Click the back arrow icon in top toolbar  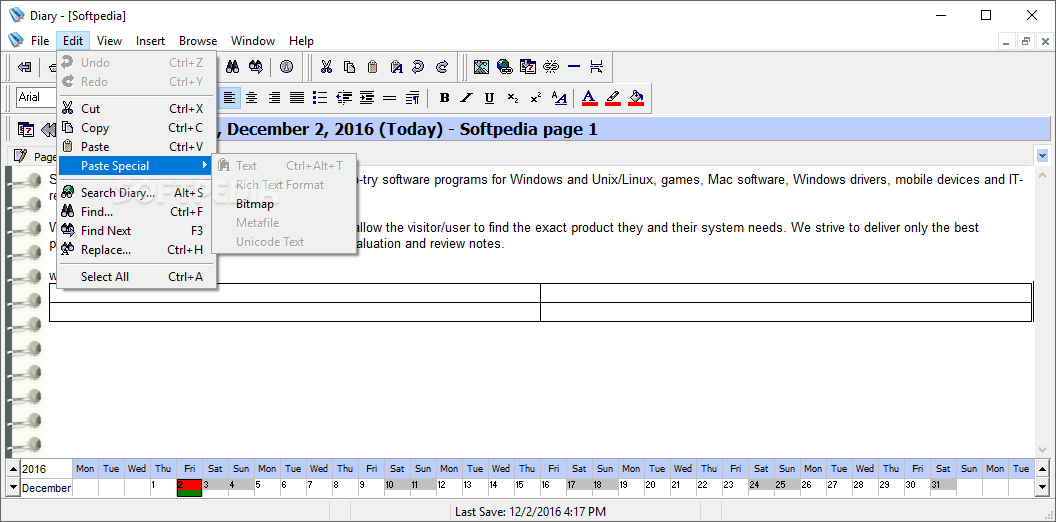click(x=24, y=67)
